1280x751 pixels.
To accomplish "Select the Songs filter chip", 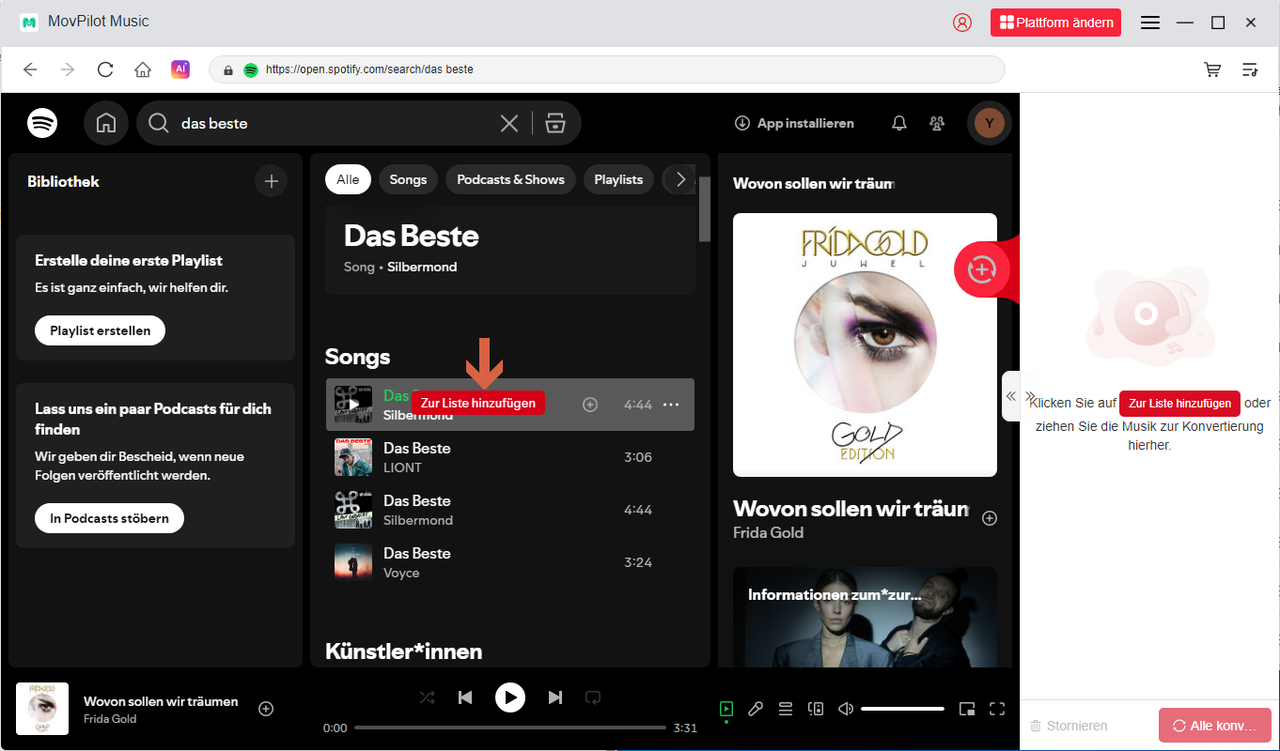I will tap(408, 179).
